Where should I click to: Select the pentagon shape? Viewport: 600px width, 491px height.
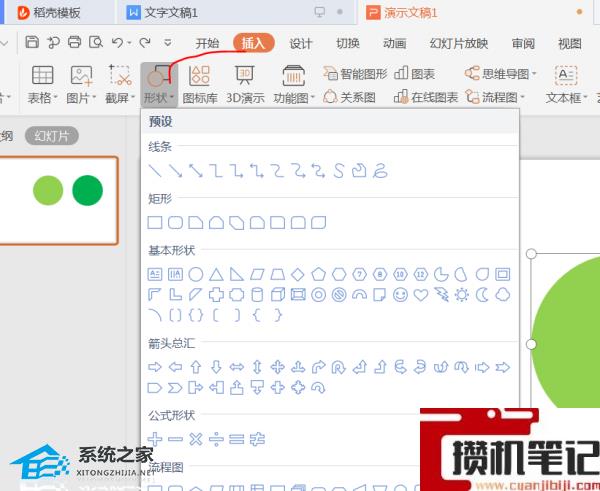tap(318, 274)
